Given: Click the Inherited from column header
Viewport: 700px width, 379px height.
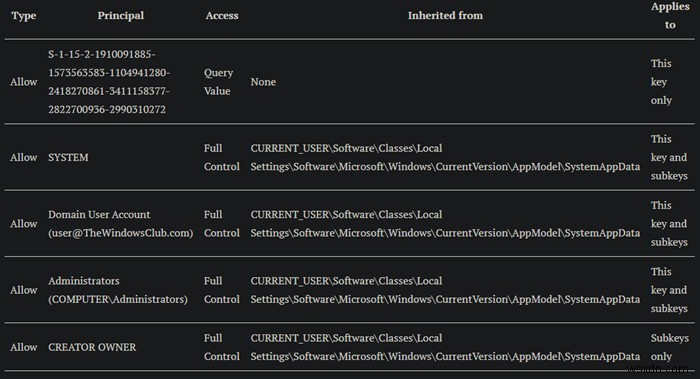Looking at the screenshot, I should click(x=445, y=16).
